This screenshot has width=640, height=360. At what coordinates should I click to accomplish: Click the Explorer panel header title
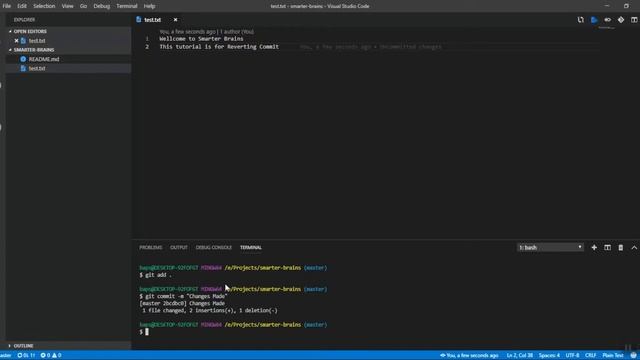tap(24, 20)
